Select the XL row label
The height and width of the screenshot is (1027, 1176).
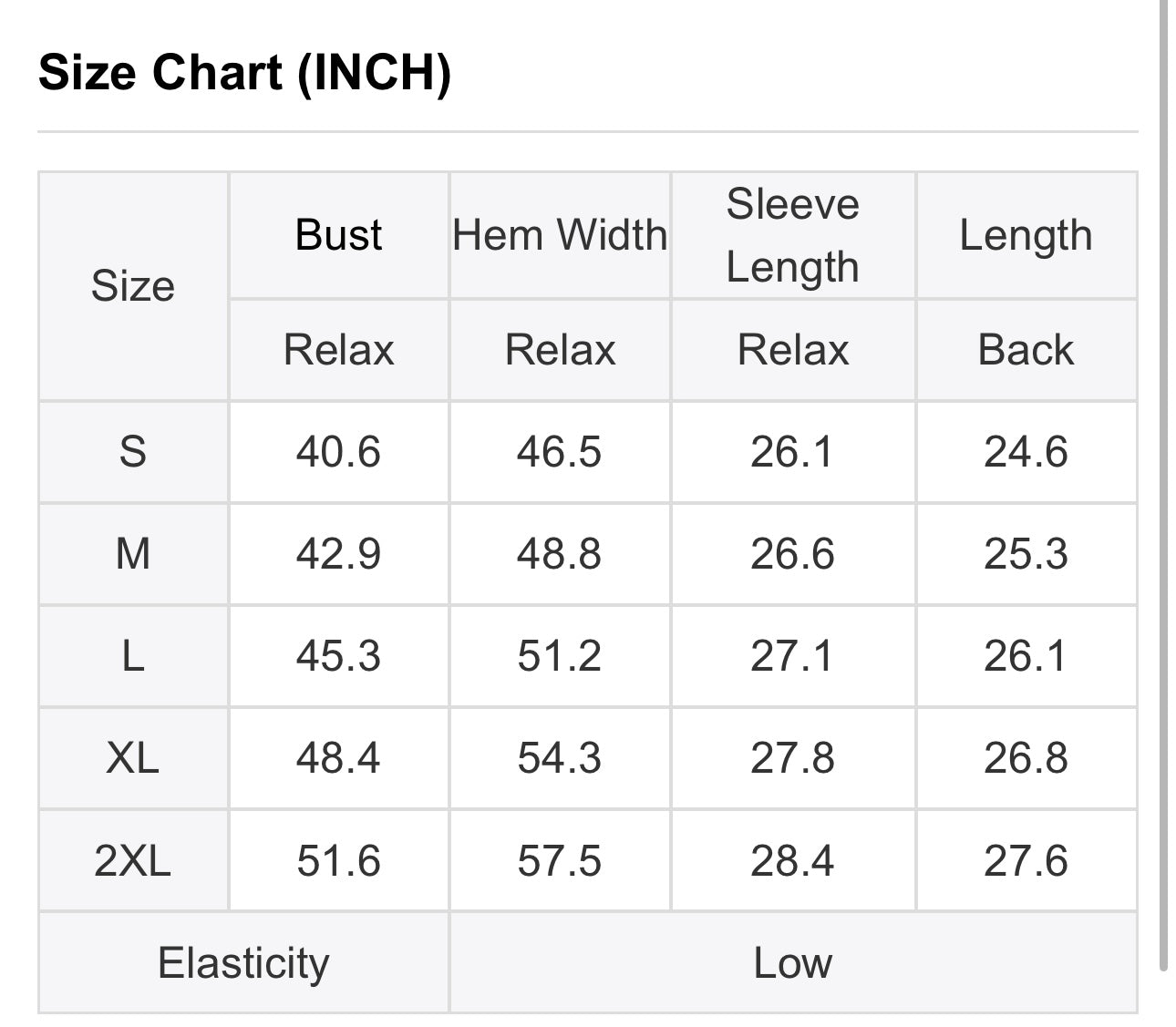click(x=133, y=758)
